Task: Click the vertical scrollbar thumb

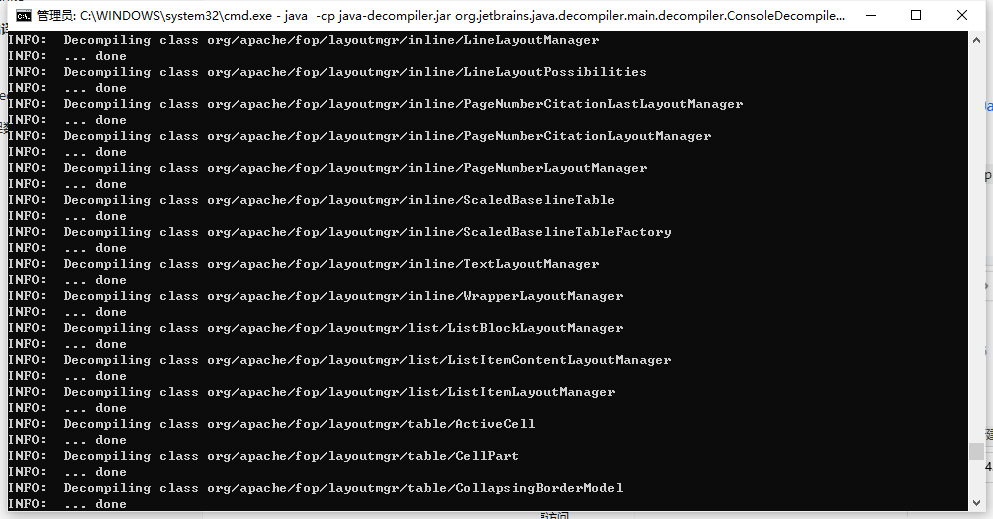Action: (x=976, y=451)
